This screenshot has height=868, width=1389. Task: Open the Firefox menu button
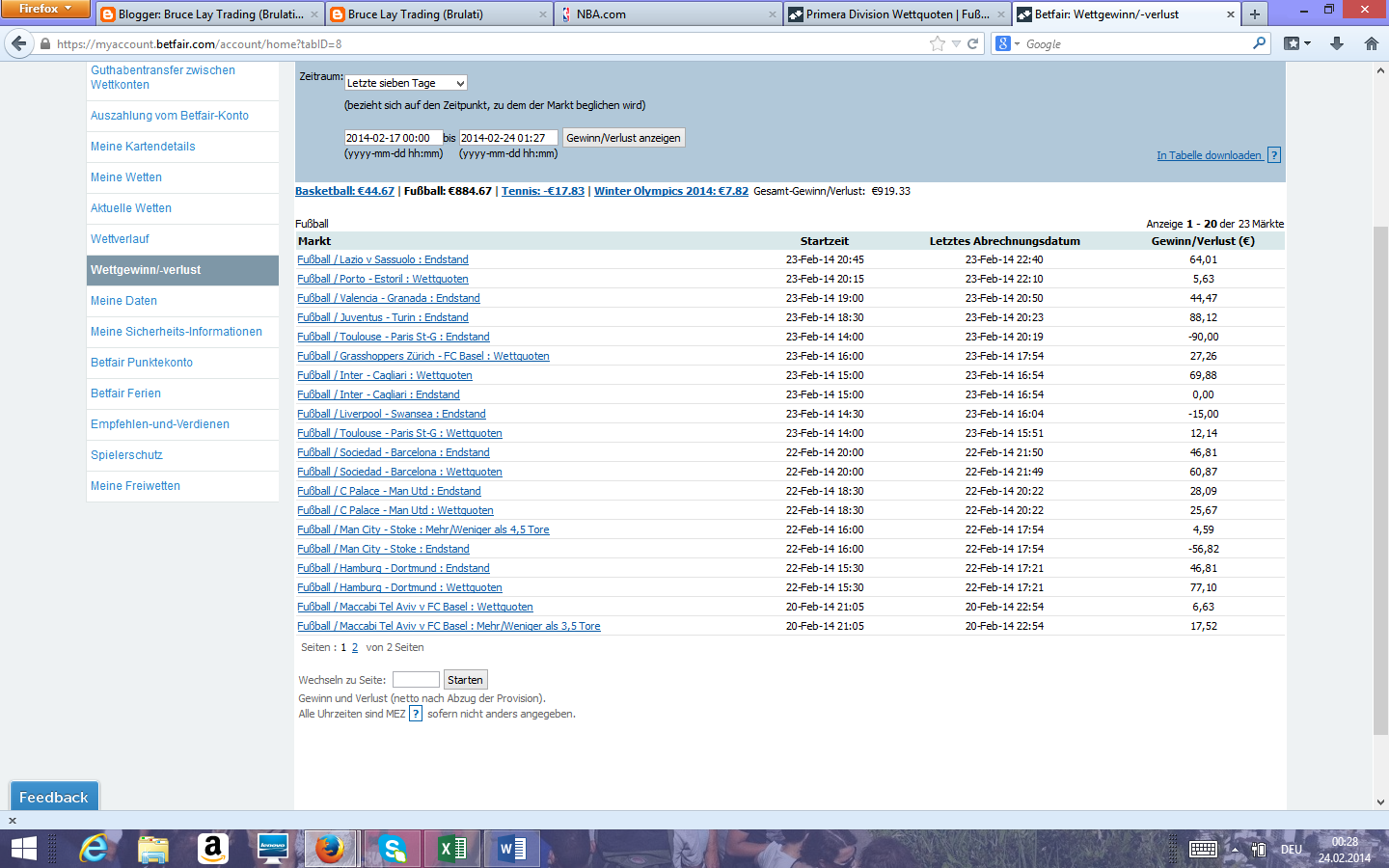(44, 9)
